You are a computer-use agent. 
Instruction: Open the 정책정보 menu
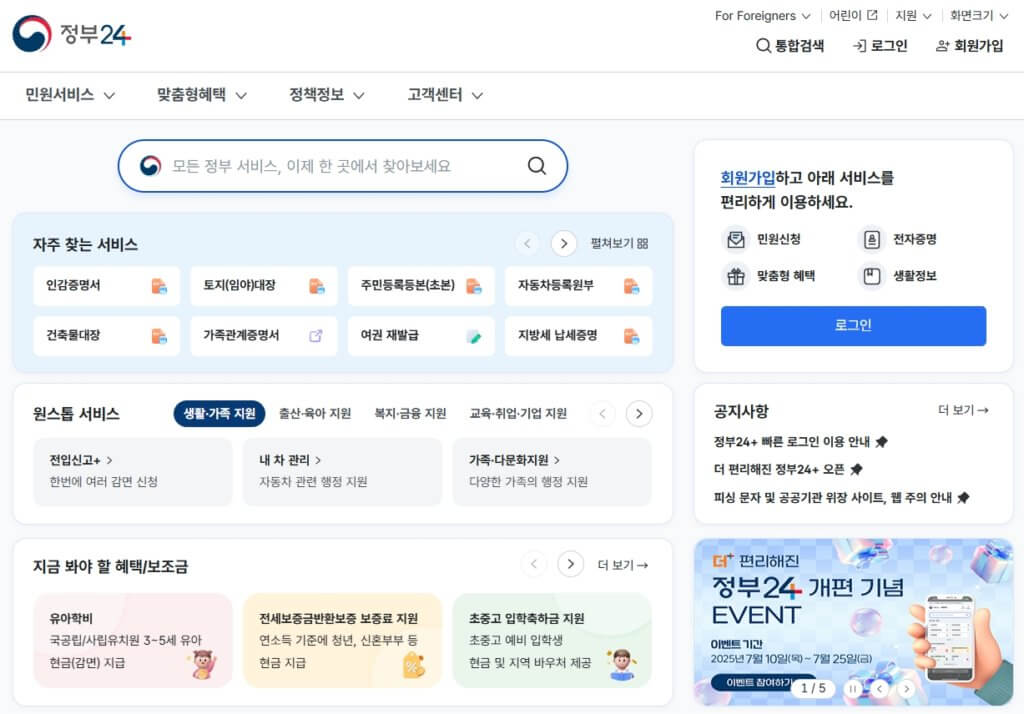[327, 95]
